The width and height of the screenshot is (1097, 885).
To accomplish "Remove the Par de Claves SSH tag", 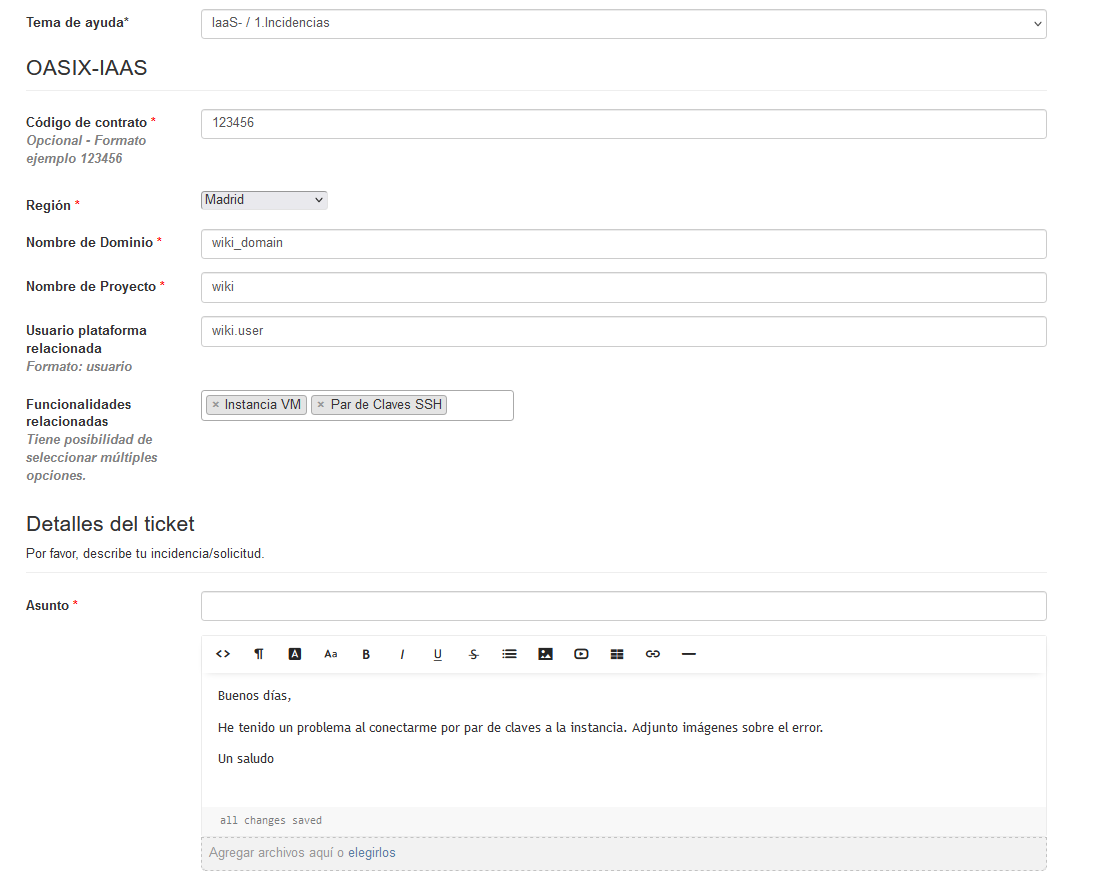I will pos(321,405).
